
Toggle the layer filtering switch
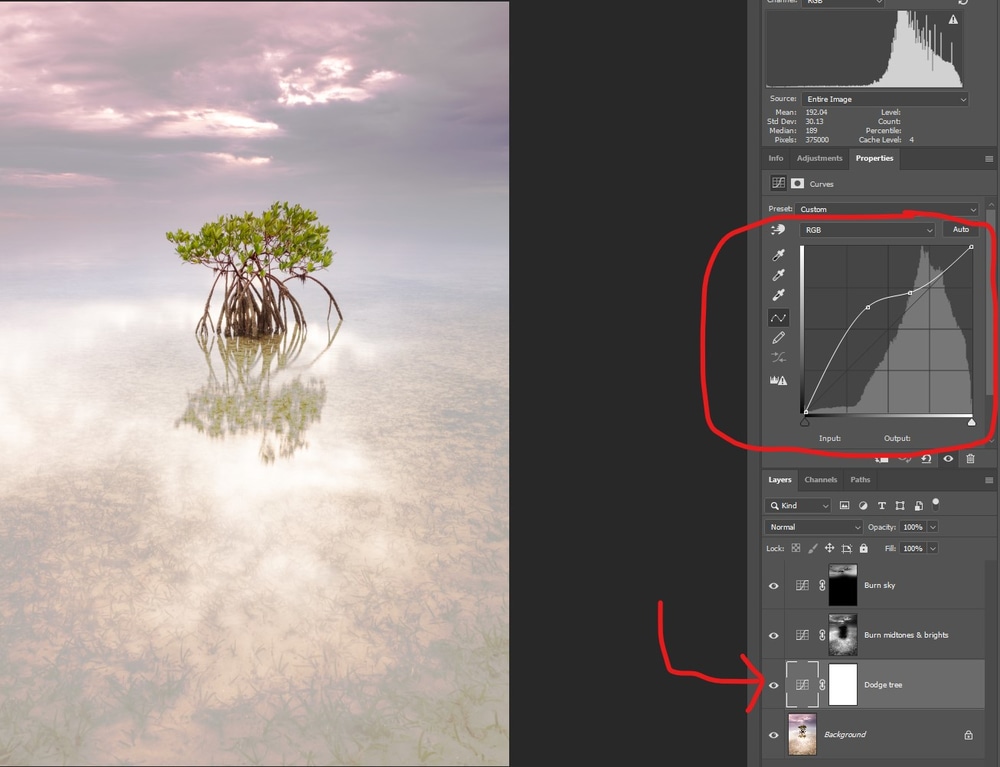[936, 504]
